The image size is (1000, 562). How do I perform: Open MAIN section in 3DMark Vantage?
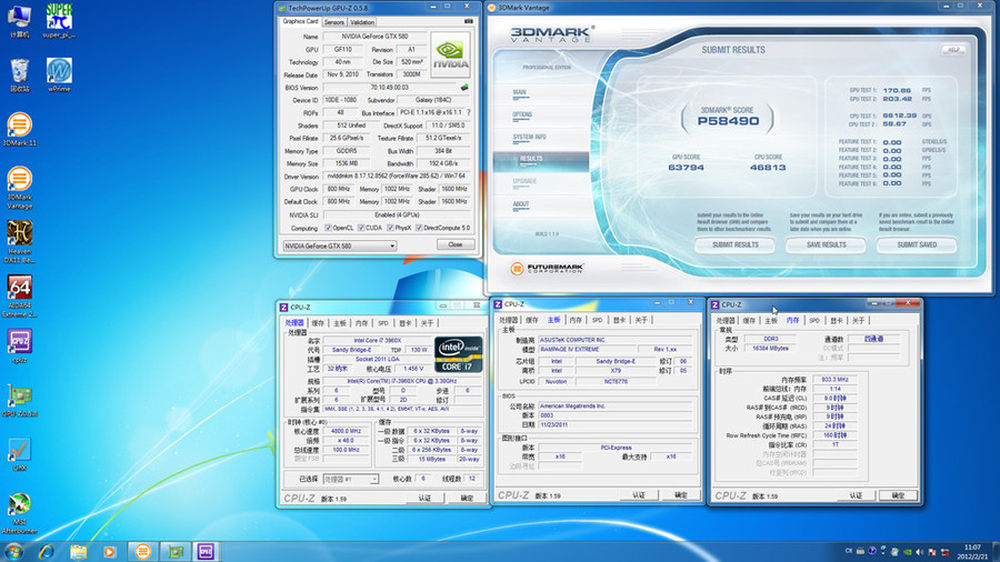point(520,93)
